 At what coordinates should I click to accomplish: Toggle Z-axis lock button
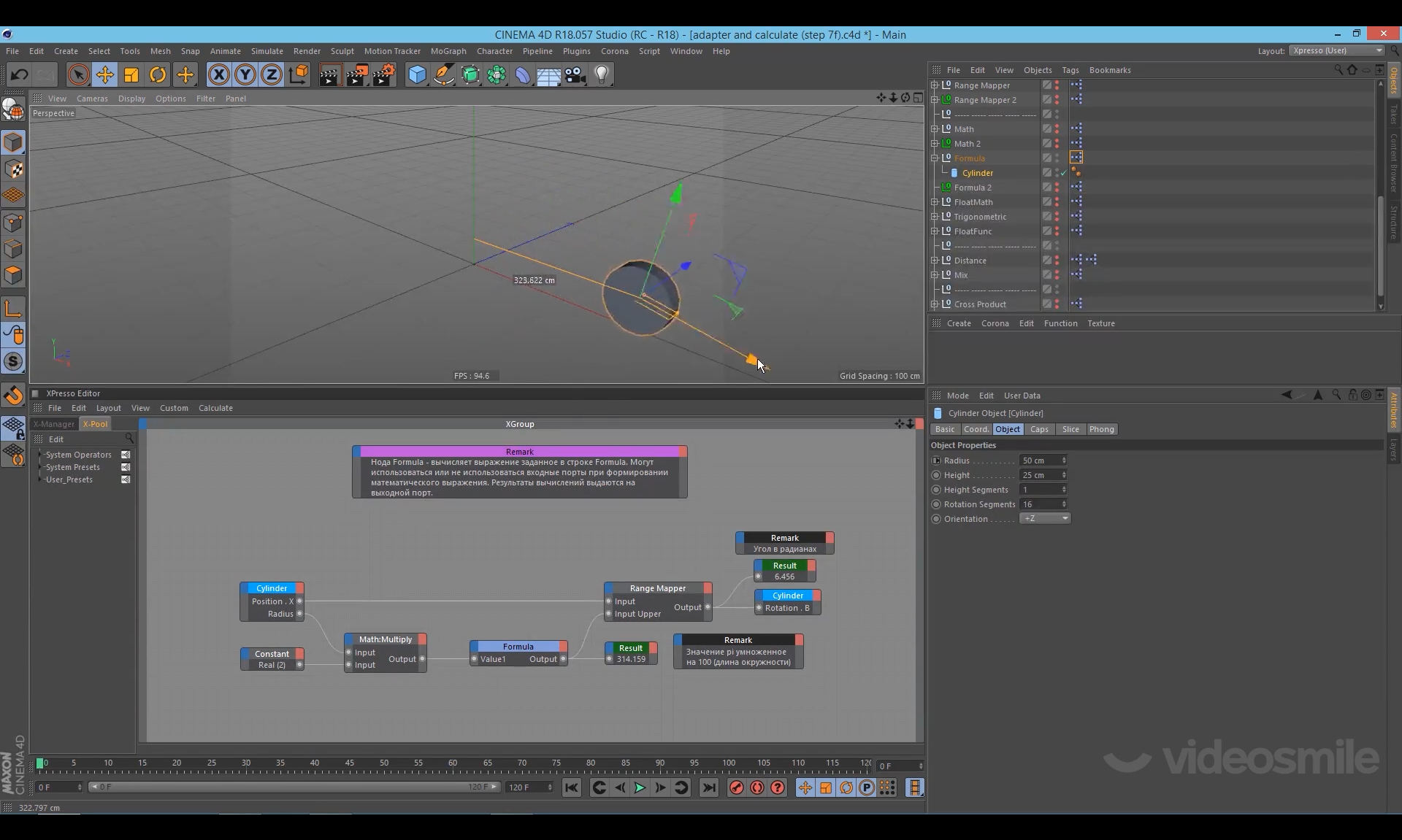coord(272,74)
